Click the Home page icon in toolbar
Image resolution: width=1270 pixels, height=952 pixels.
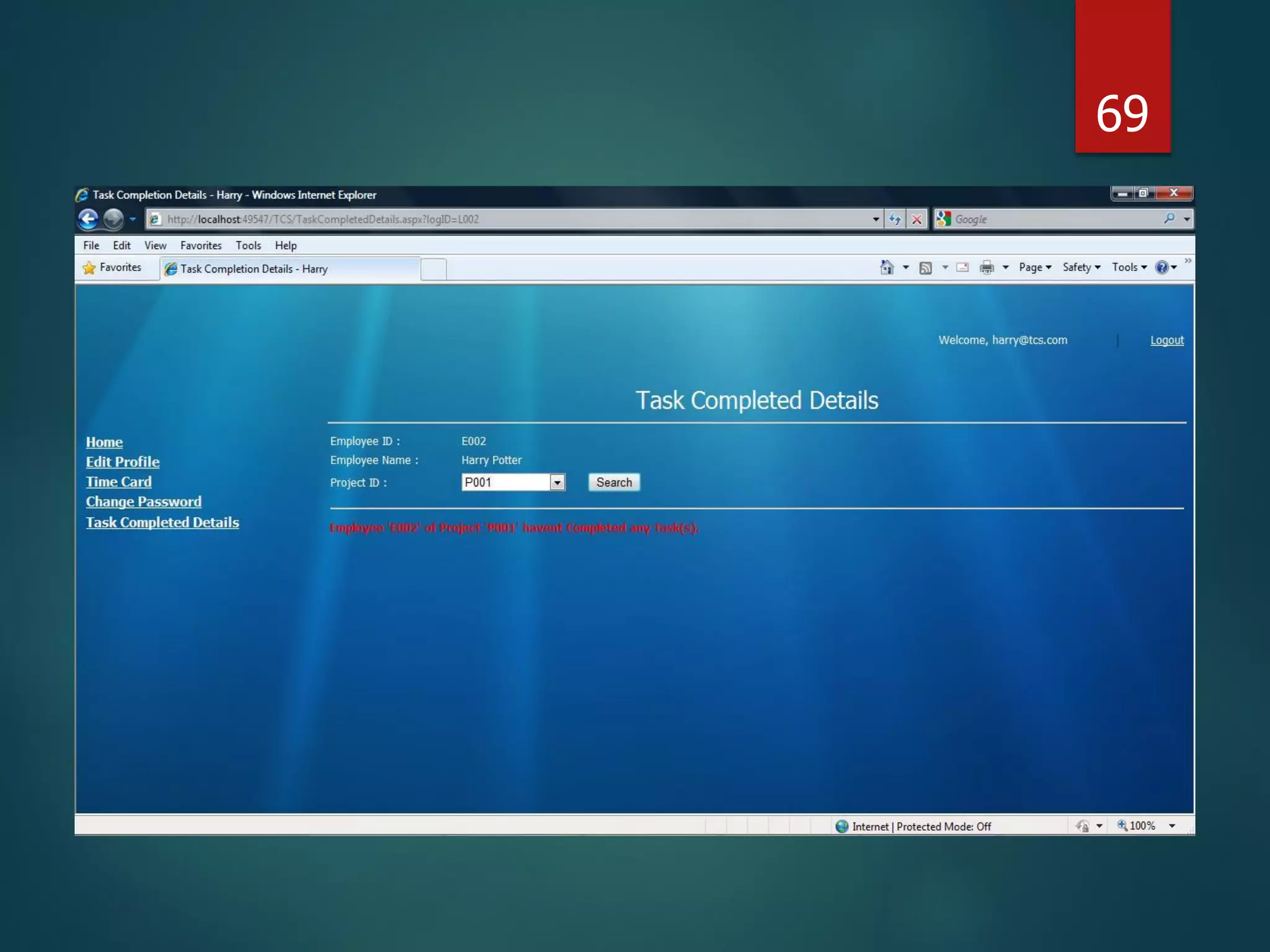click(887, 267)
